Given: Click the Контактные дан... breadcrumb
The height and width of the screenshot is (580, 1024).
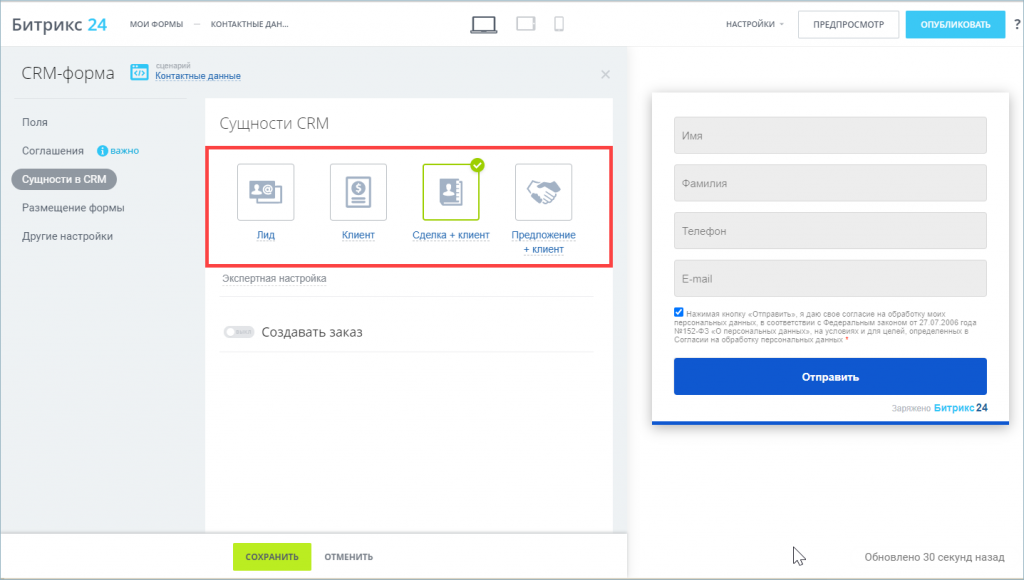Looking at the screenshot, I should (x=249, y=24).
